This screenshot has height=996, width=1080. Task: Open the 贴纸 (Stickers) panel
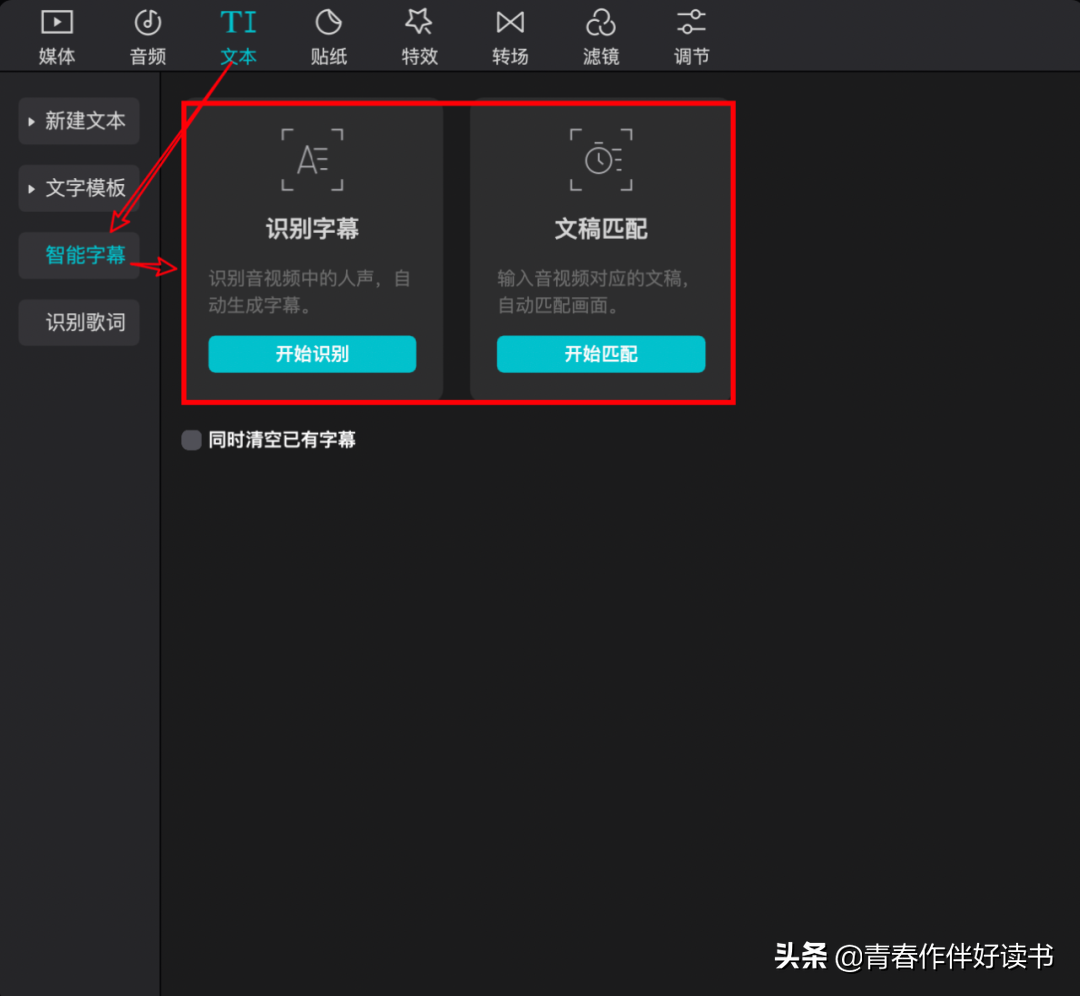tap(329, 35)
